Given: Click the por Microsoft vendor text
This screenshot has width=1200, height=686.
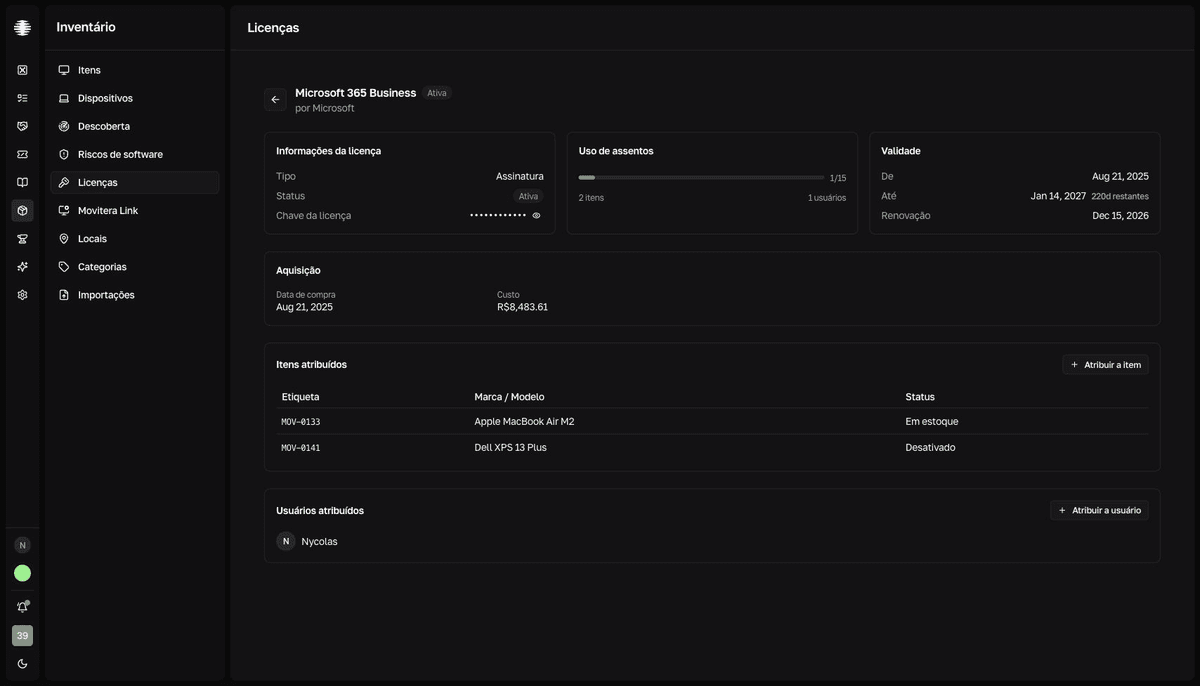Looking at the screenshot, I should 325,108.
